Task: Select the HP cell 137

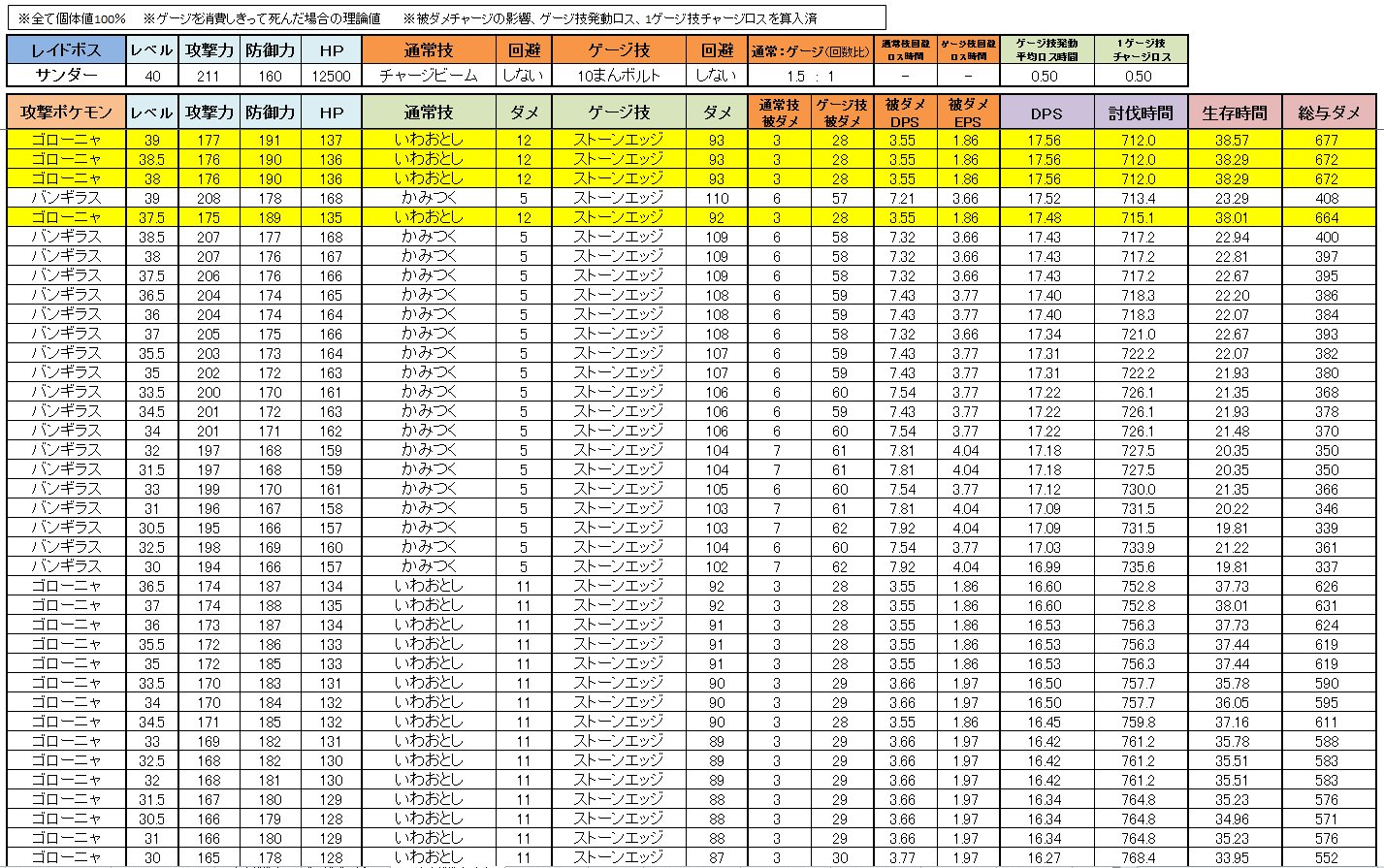Action: 331,140
